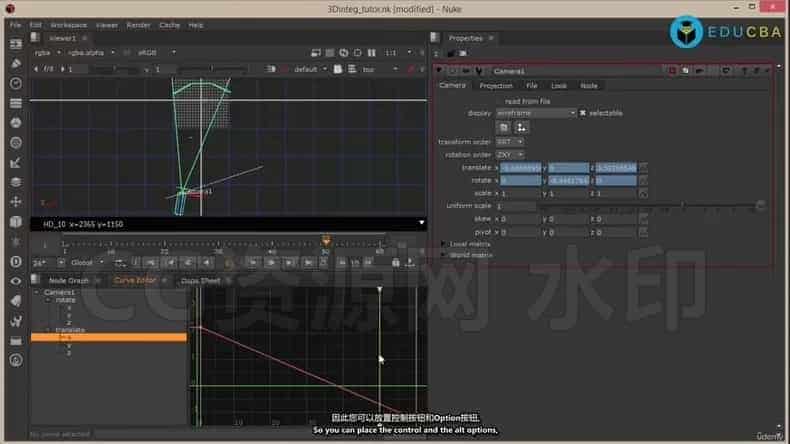Switch to the Node Graph tab

point(69,281)
